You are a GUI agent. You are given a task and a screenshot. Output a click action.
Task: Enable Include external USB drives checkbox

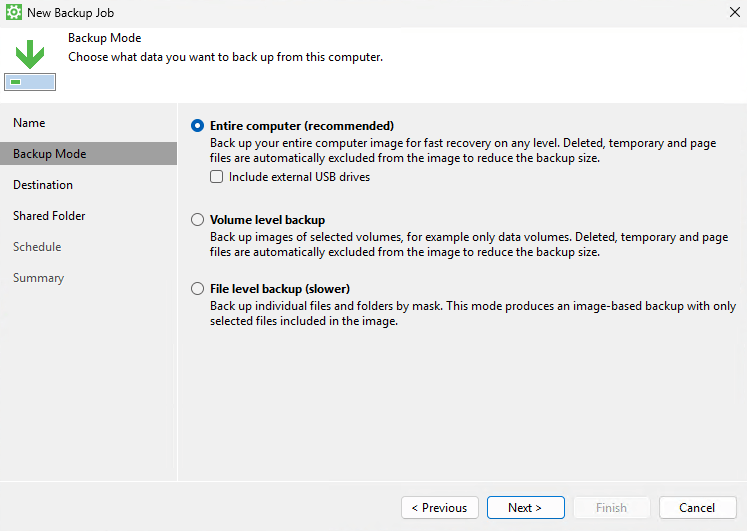tap(216, 177)
